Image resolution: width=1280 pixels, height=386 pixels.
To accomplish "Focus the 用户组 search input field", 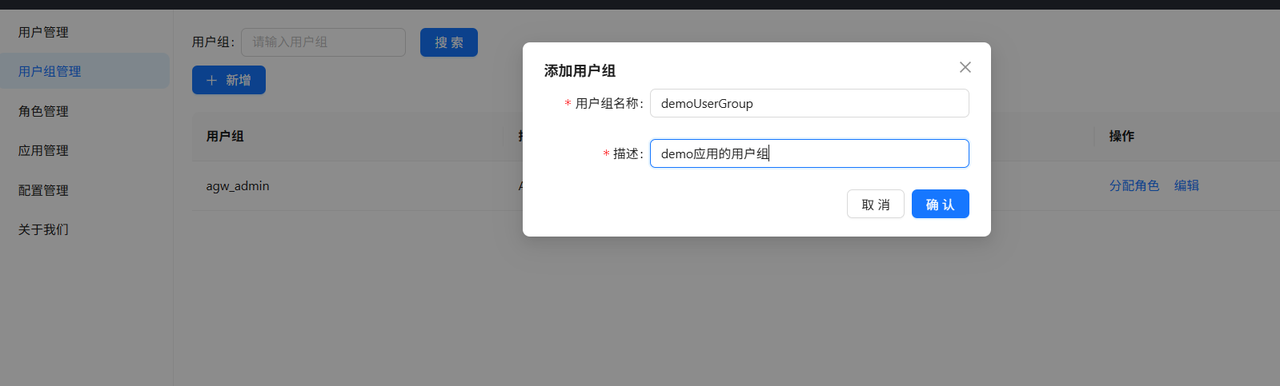I will (x=323, y=42).
